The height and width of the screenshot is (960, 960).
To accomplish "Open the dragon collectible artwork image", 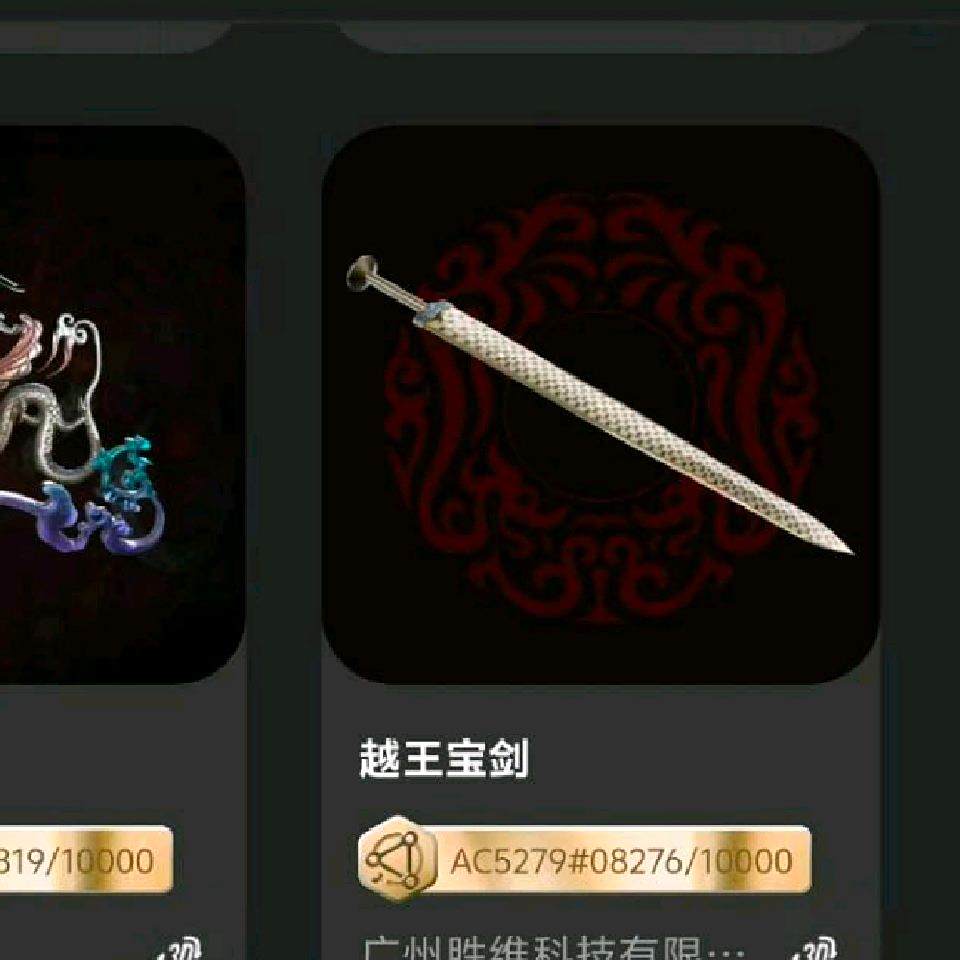I will [x=122, y=405].
